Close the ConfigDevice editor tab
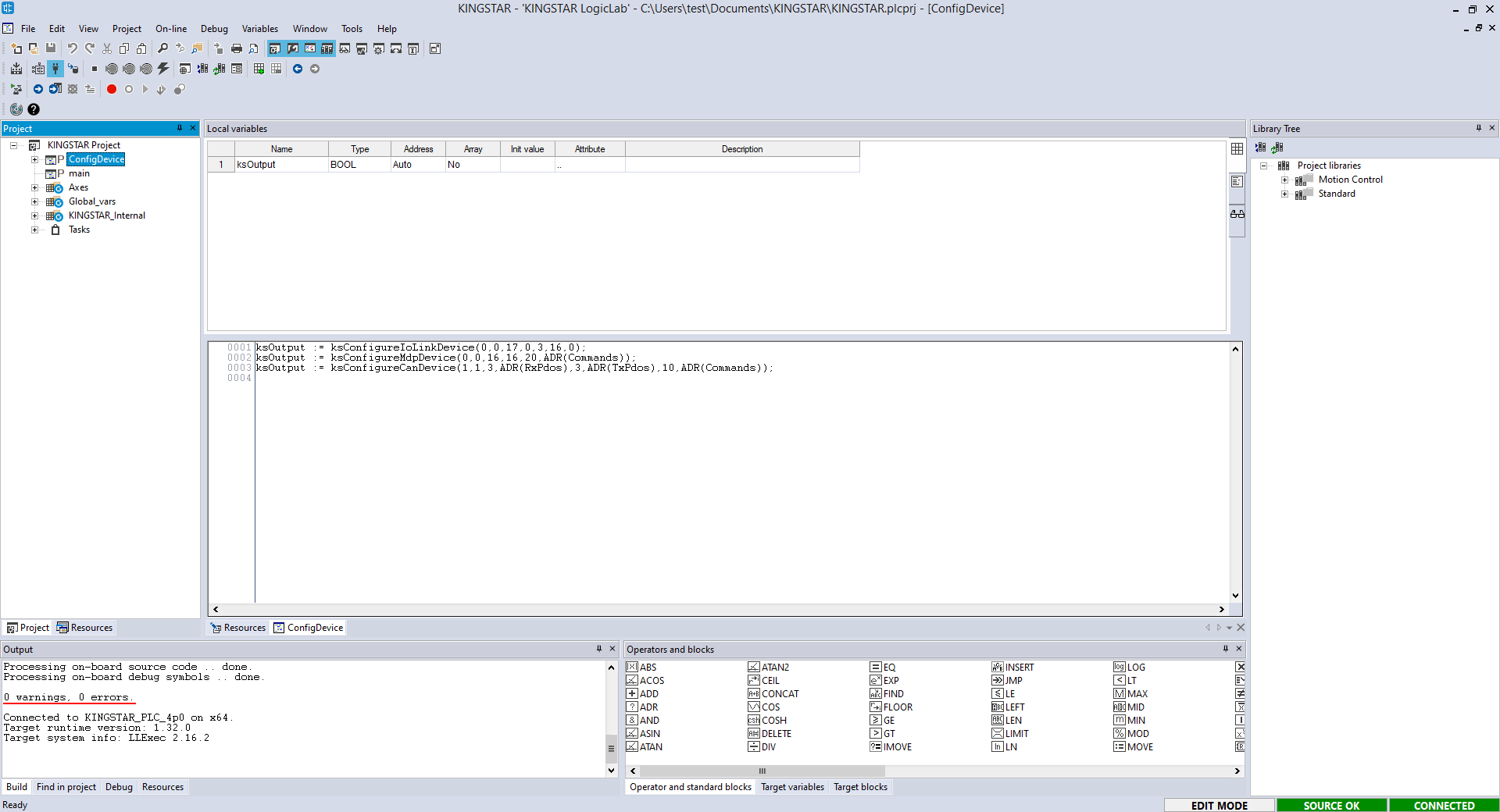 click(1241, 627)
